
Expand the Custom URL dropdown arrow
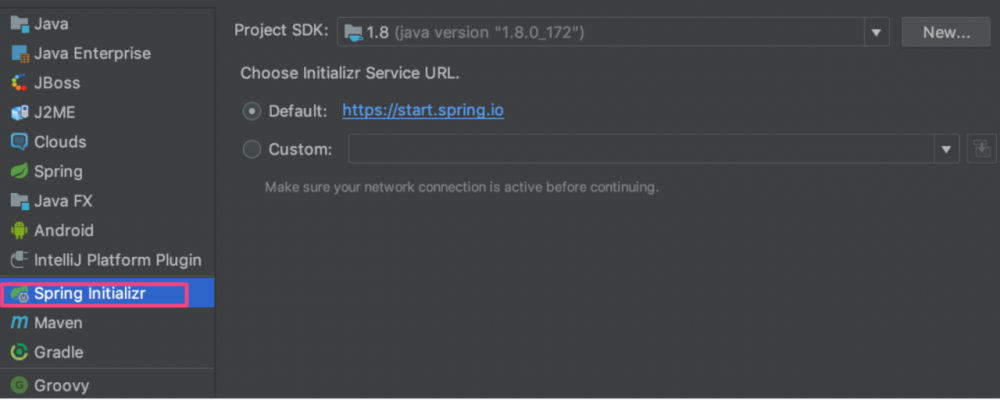coord(947,150)
